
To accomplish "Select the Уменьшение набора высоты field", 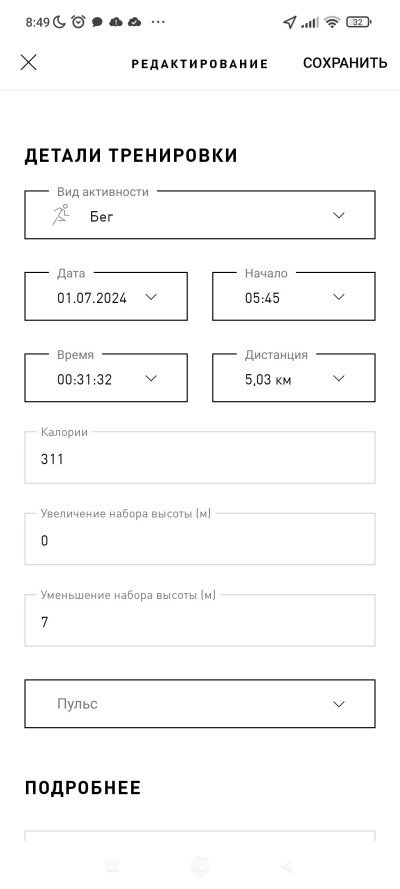I will pos(199,621).
